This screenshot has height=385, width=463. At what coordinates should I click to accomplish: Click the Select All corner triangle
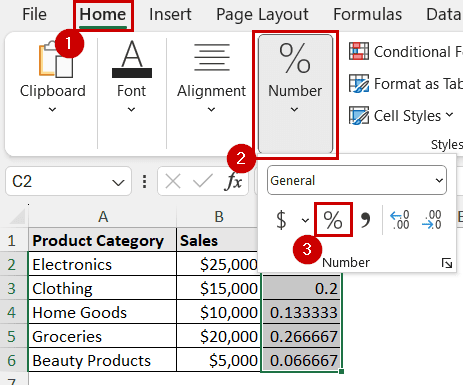pyautogui.click(x=17, y=217)
